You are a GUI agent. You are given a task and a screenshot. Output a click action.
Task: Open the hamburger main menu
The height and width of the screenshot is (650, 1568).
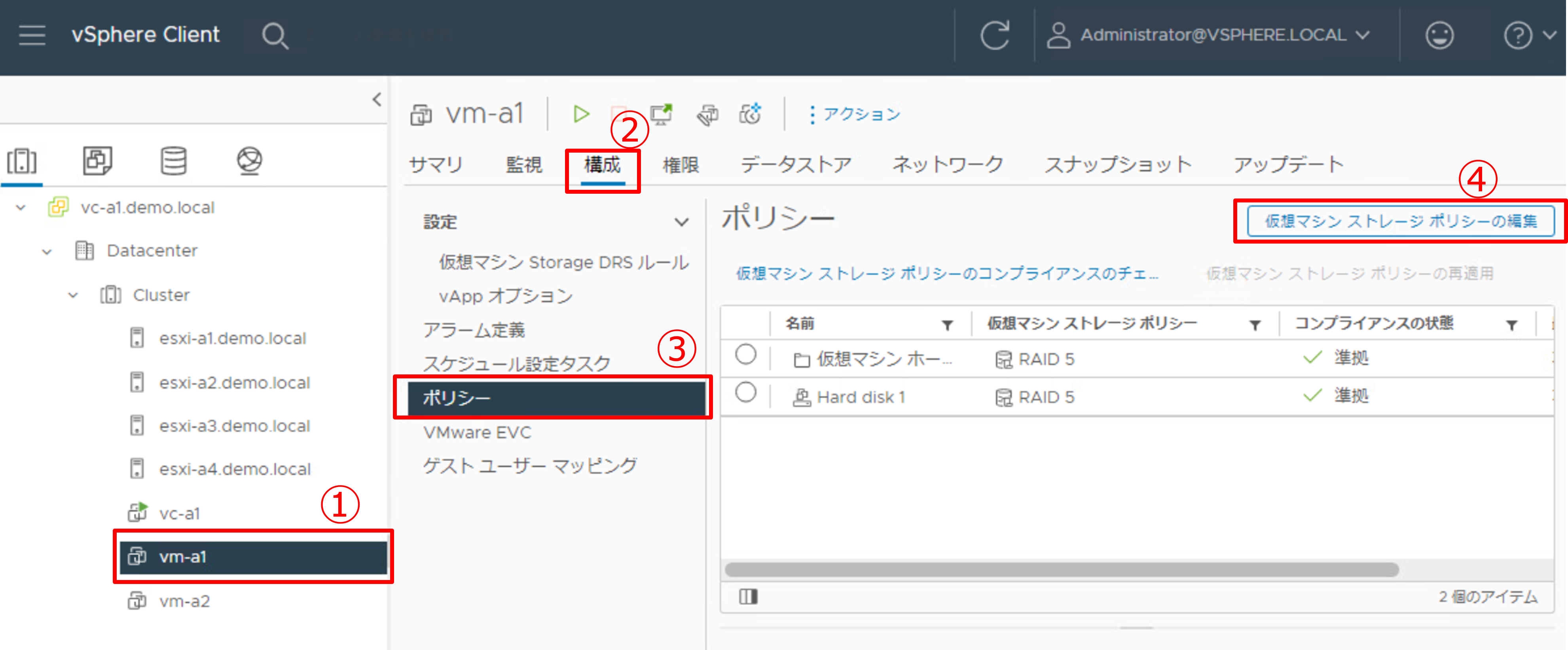pos(32,35)
